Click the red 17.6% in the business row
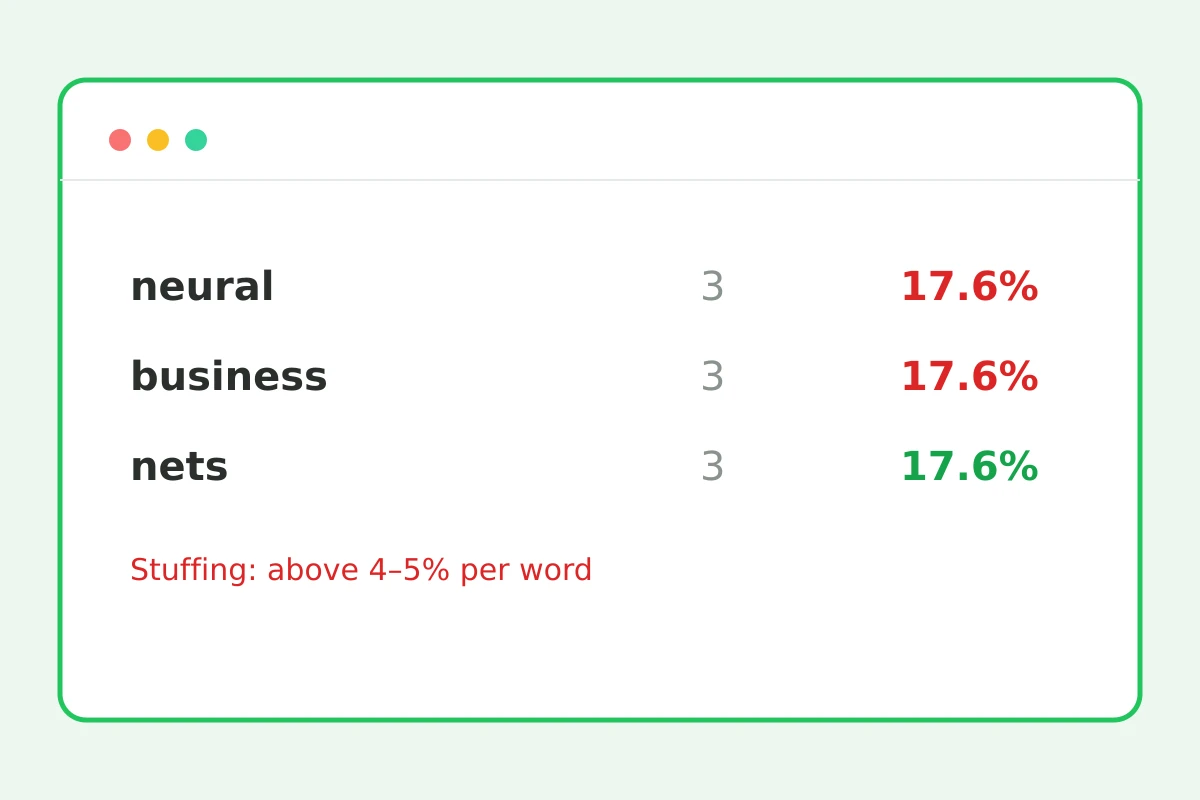Screen dimensions: 1200x800 click(969, 378)
